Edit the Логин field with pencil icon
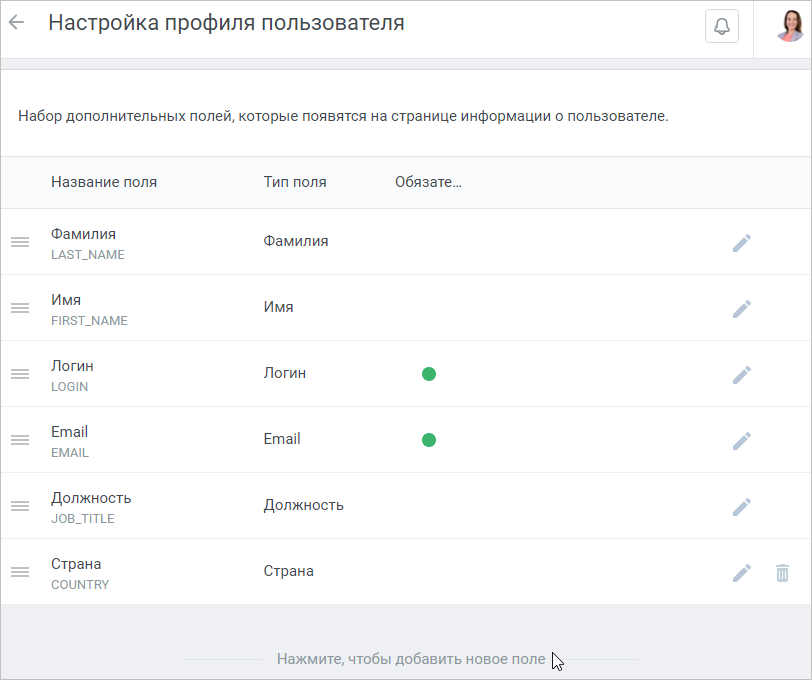This screenshot has width=812, height=680. pos(742,374)
